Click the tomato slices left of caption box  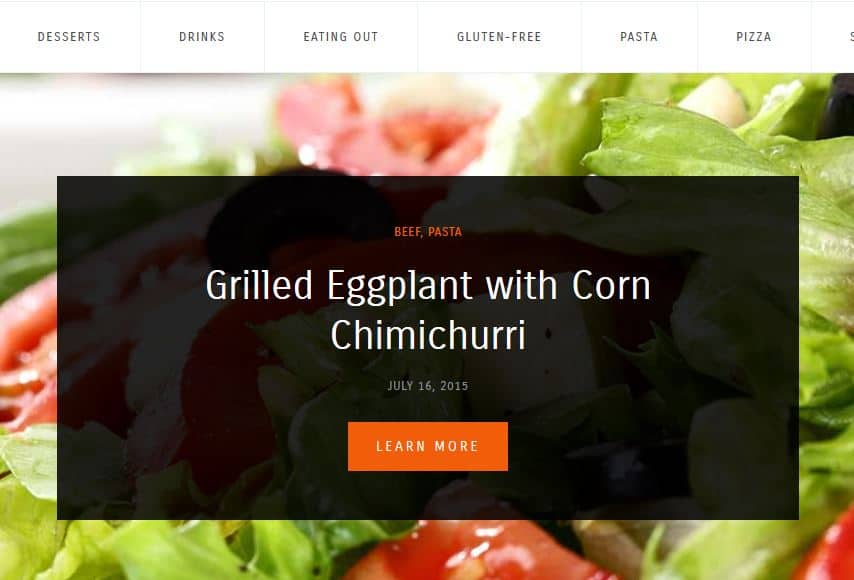click(x=27, y=349)
